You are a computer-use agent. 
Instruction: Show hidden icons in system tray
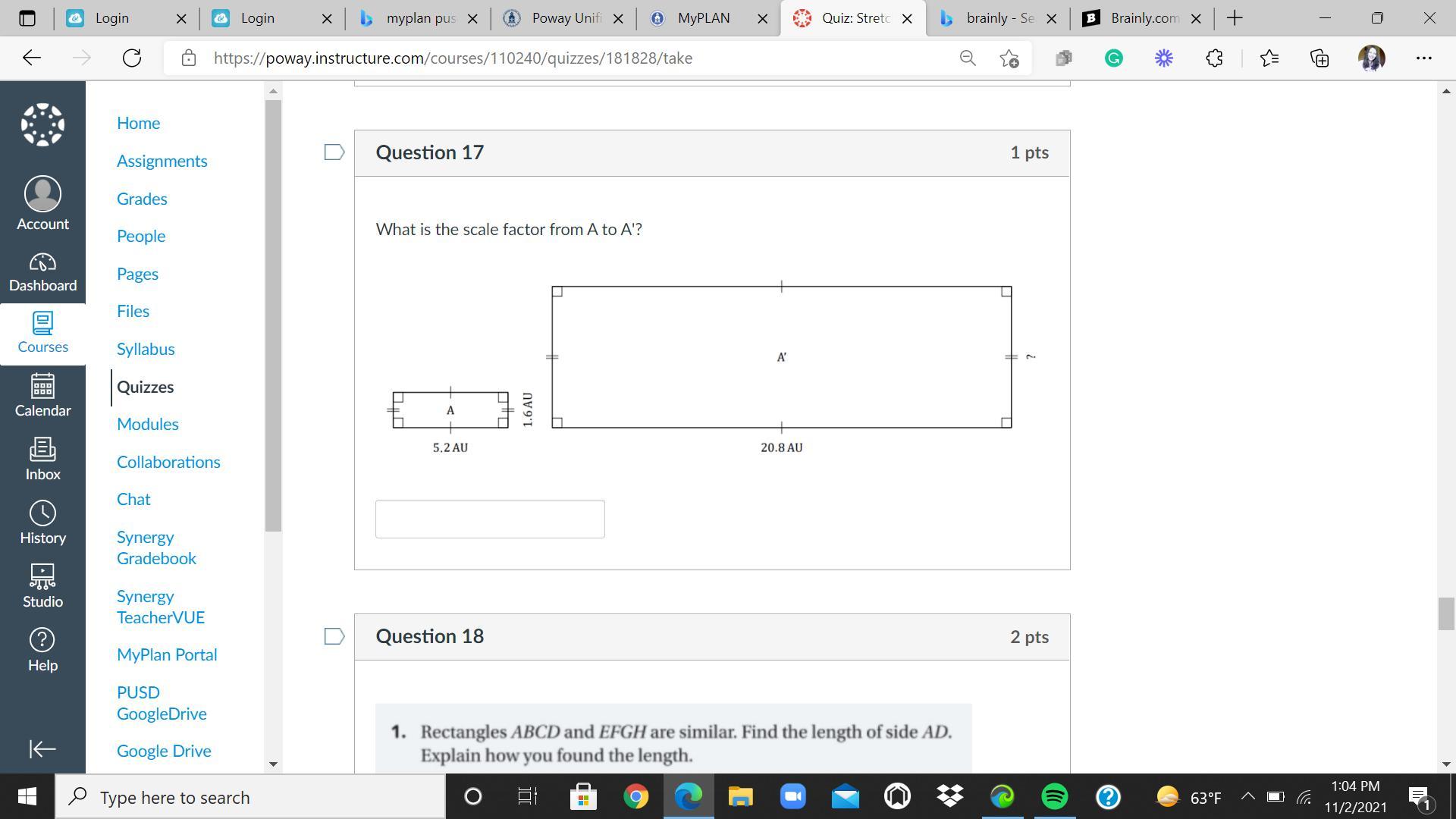pyautogui.click(x=1247, y=797)
